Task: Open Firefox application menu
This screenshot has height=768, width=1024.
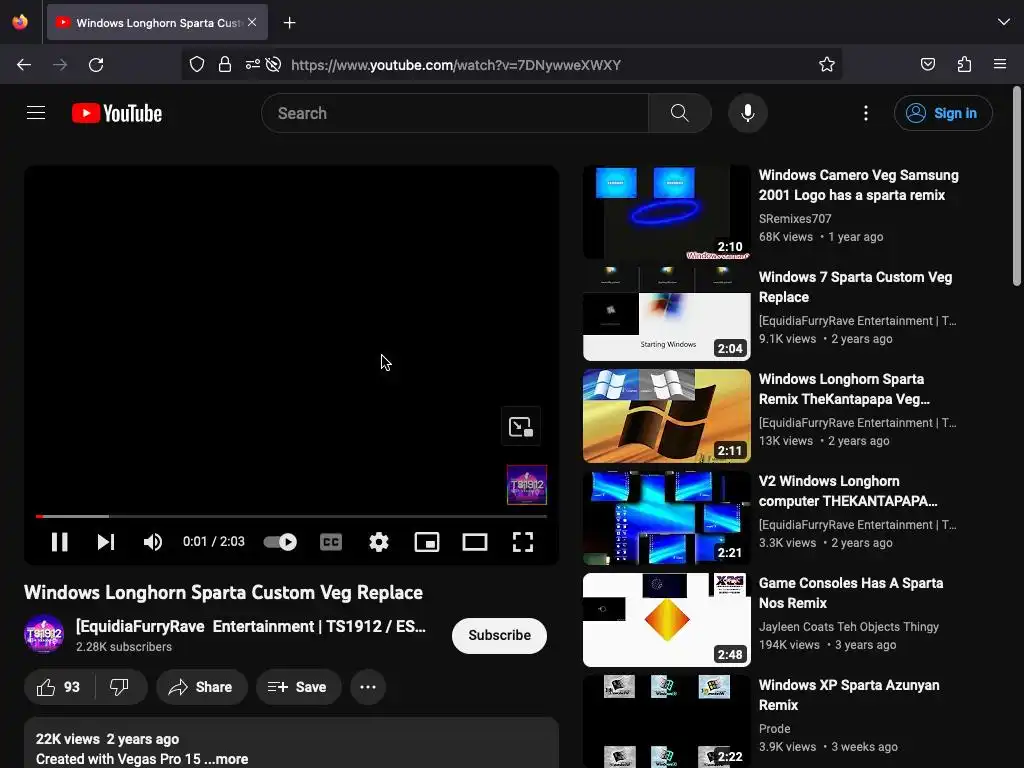Action: (1000, 64)
